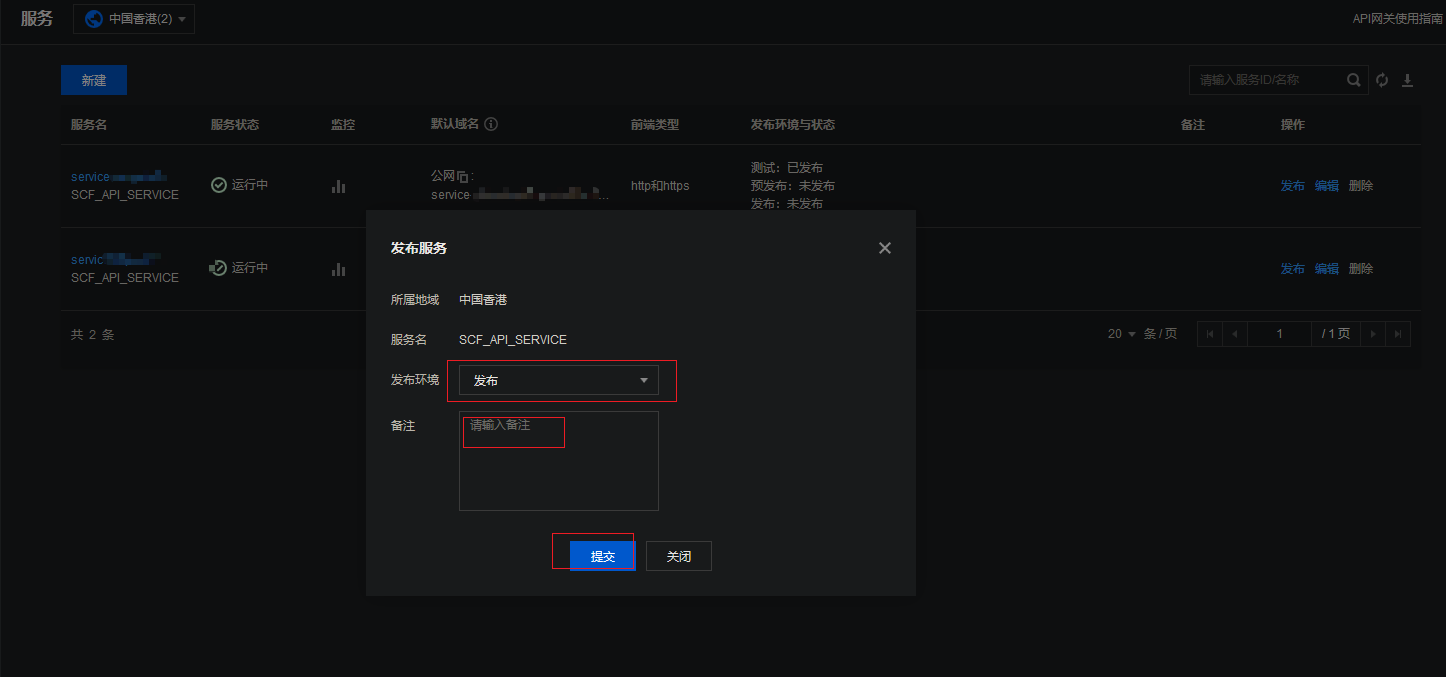Viewport: 1446px width, 677px height.
Task: Open the 20 条/页 page size dropdown
Action: pos(1122,334)
